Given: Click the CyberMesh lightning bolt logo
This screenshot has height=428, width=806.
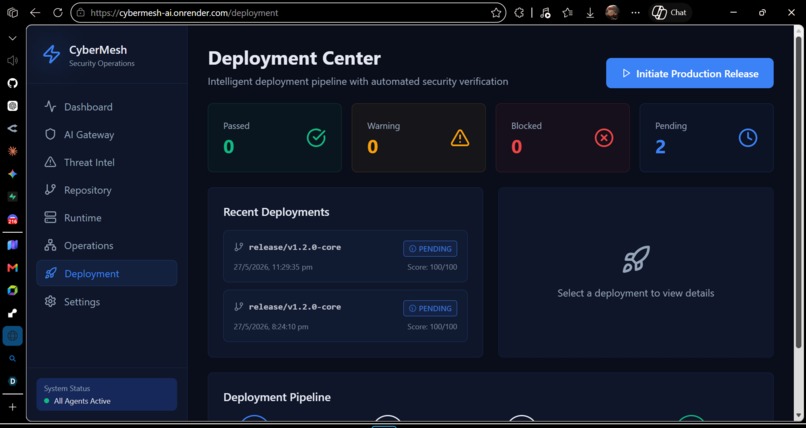Looking at the screenshot, I should click(51, 54).
